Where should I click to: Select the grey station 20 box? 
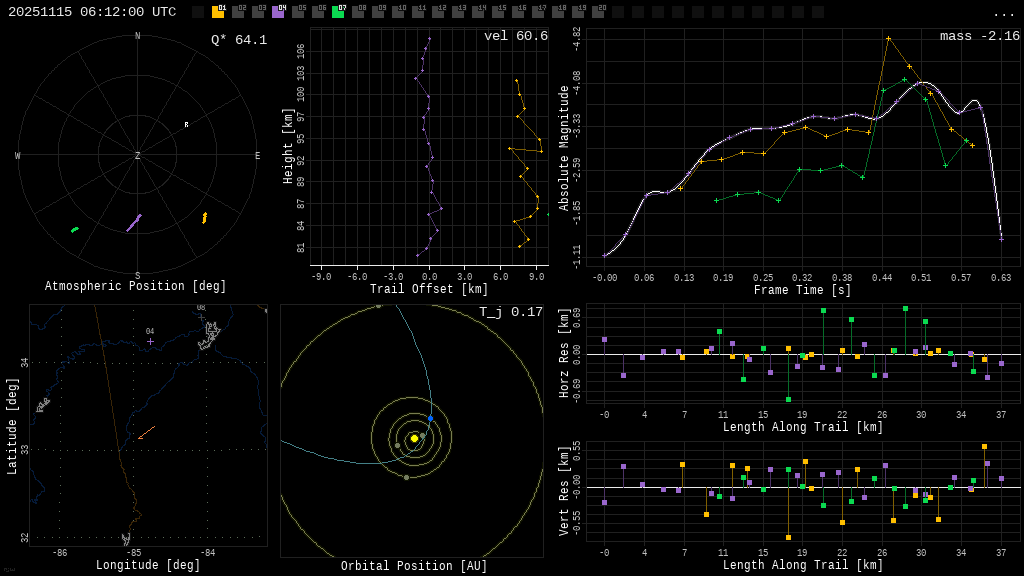pyautogui.click(x=598, y=12)
